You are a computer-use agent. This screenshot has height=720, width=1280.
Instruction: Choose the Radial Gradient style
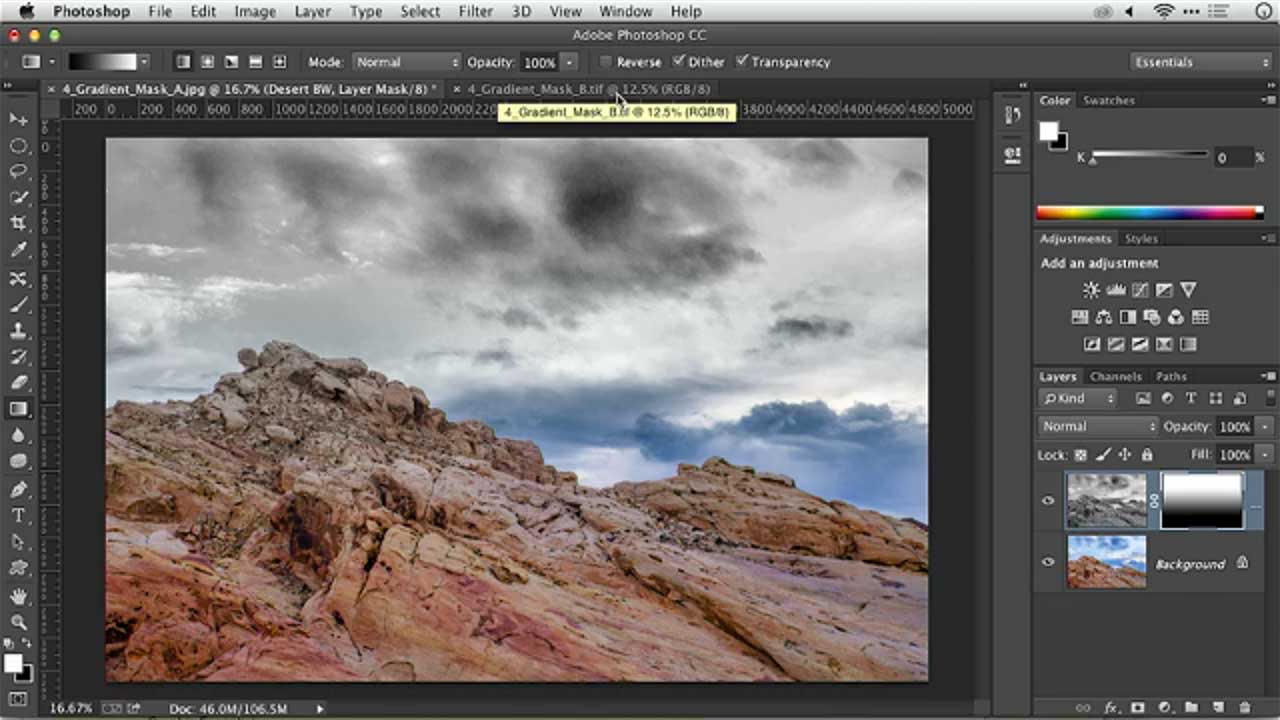pyautogui.click(x=207, y=62)
